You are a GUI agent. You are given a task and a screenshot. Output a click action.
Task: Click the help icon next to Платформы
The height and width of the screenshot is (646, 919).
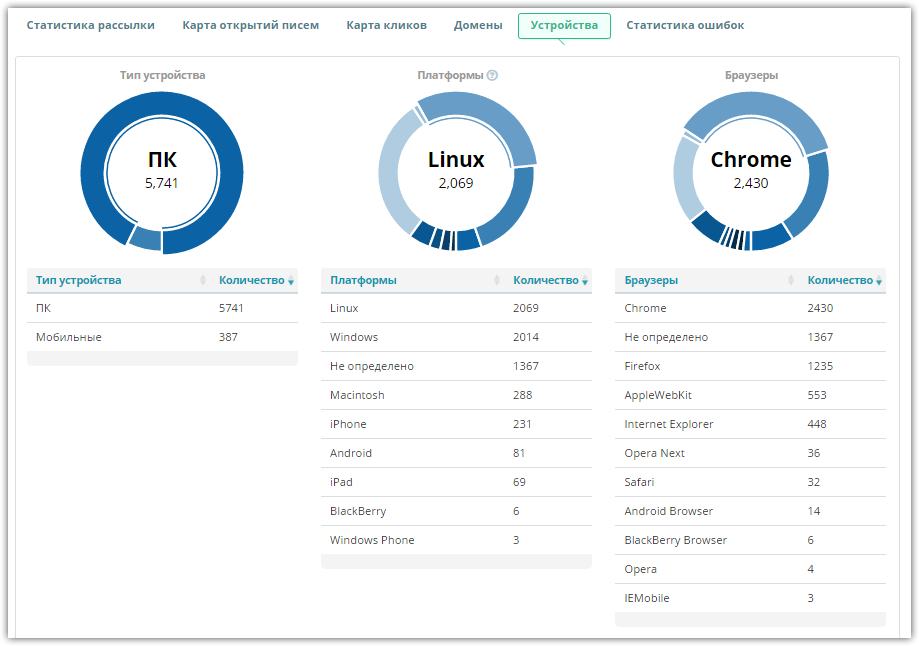(492, 75)
